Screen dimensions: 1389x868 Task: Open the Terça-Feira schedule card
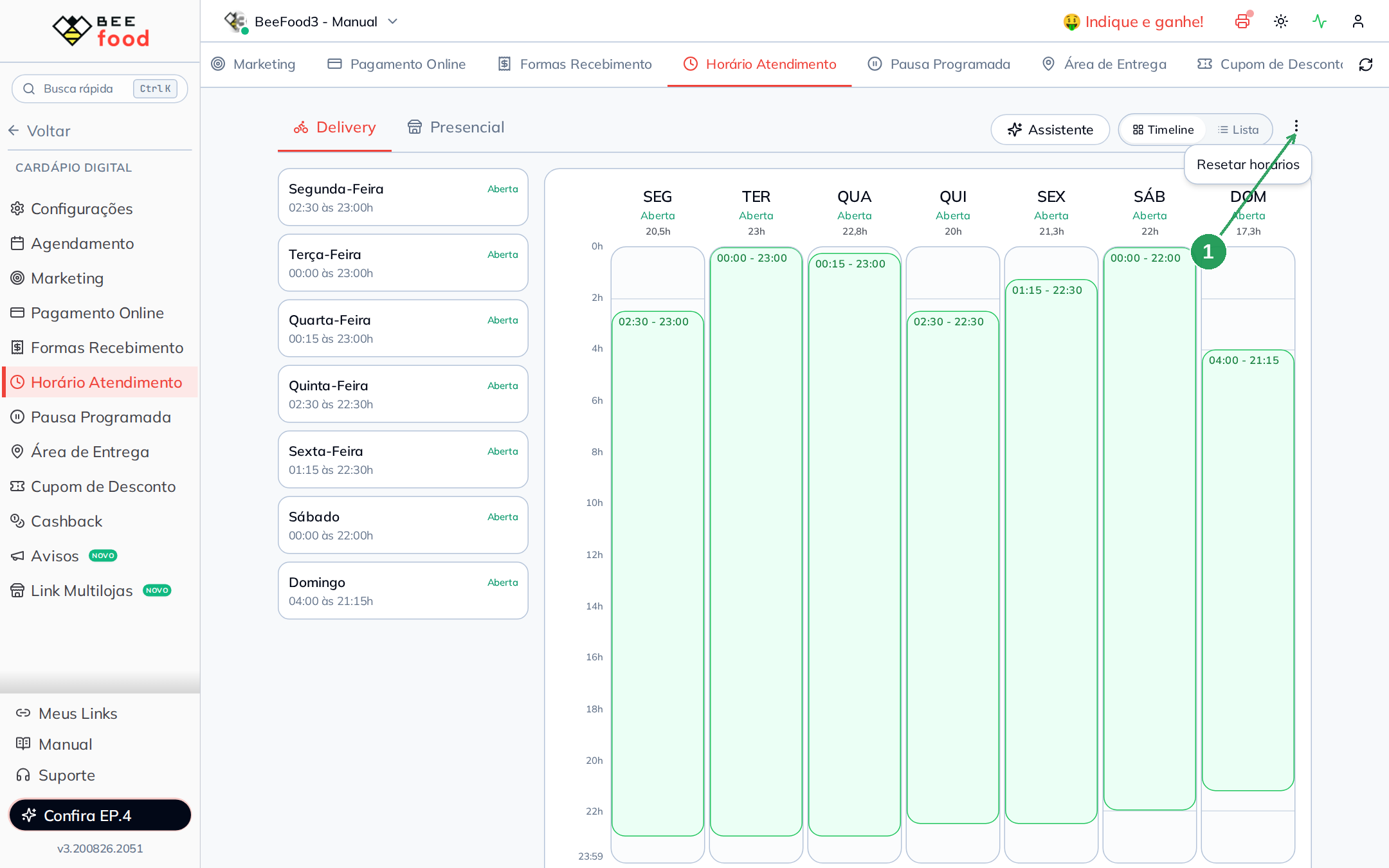coord(403,263)
